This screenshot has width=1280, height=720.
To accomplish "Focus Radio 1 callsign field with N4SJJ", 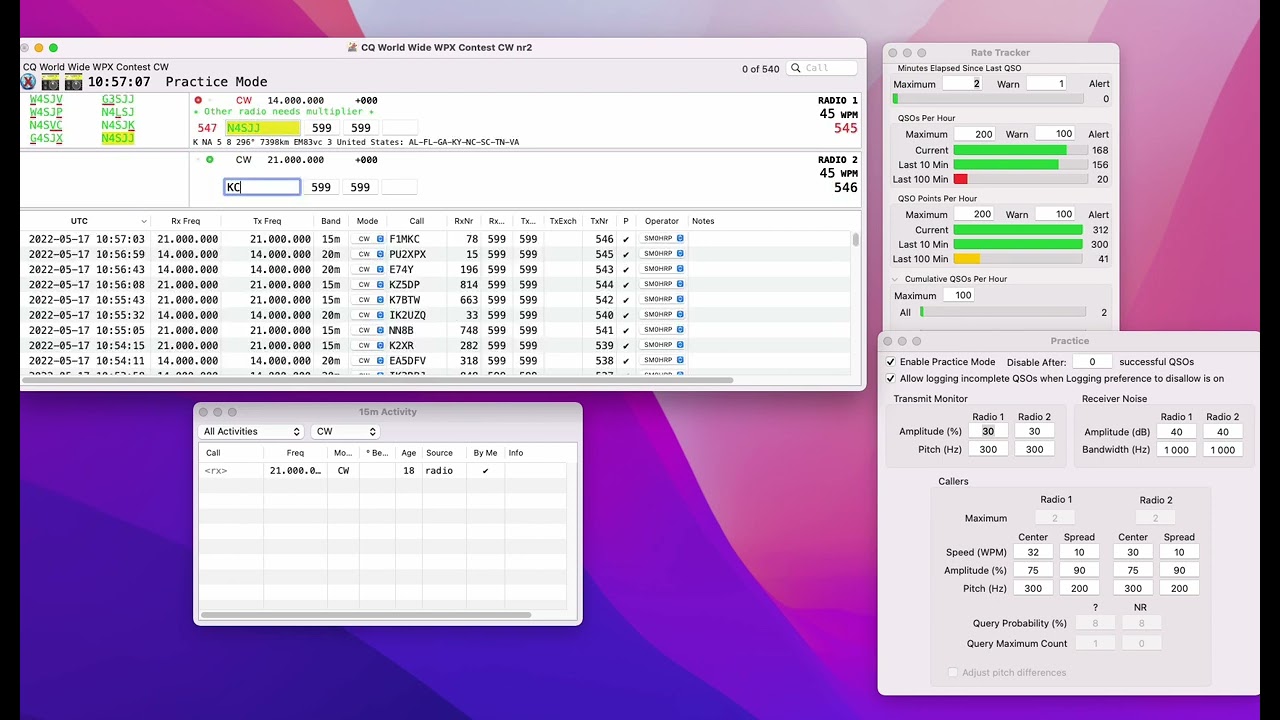I will click(262, 128).
